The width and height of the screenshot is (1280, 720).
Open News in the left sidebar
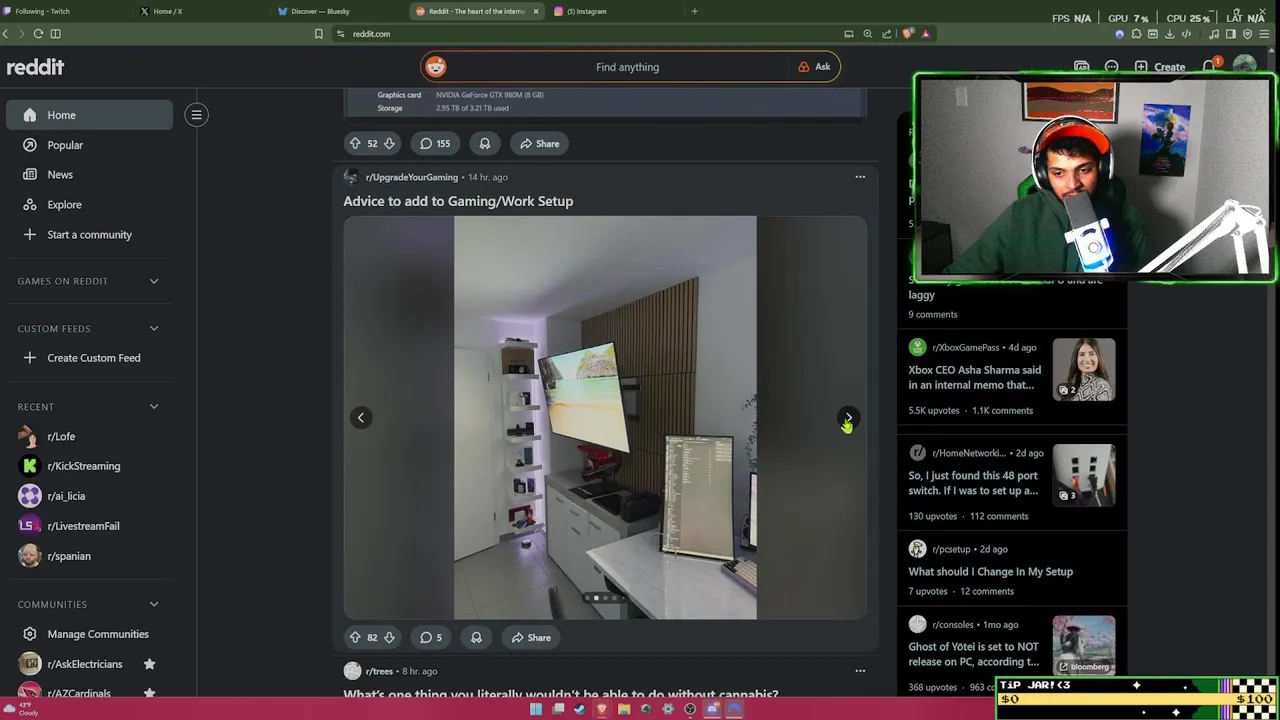pos(89,174)
